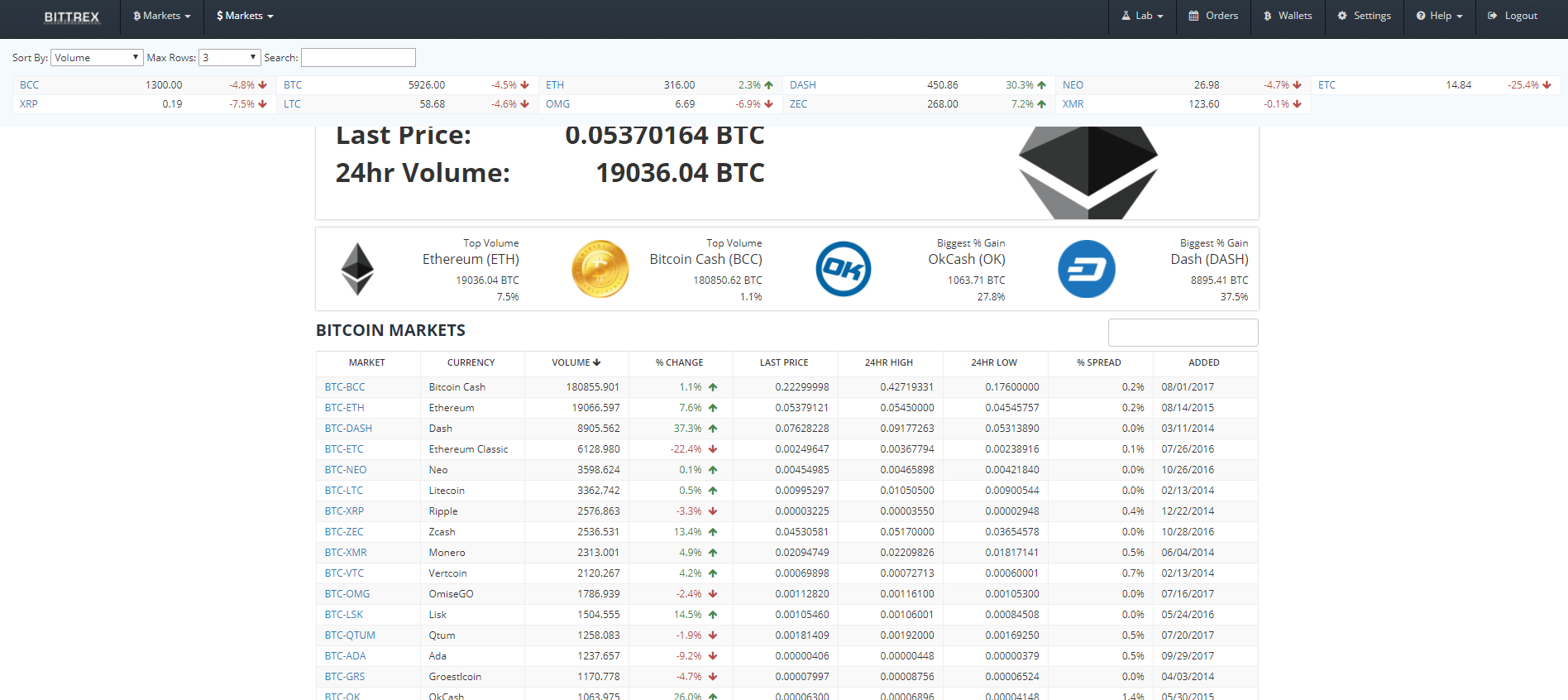Viewport: 1568px width, 700px height.
Task: Click NEO ticker link in top bar
Action: 1073,85
